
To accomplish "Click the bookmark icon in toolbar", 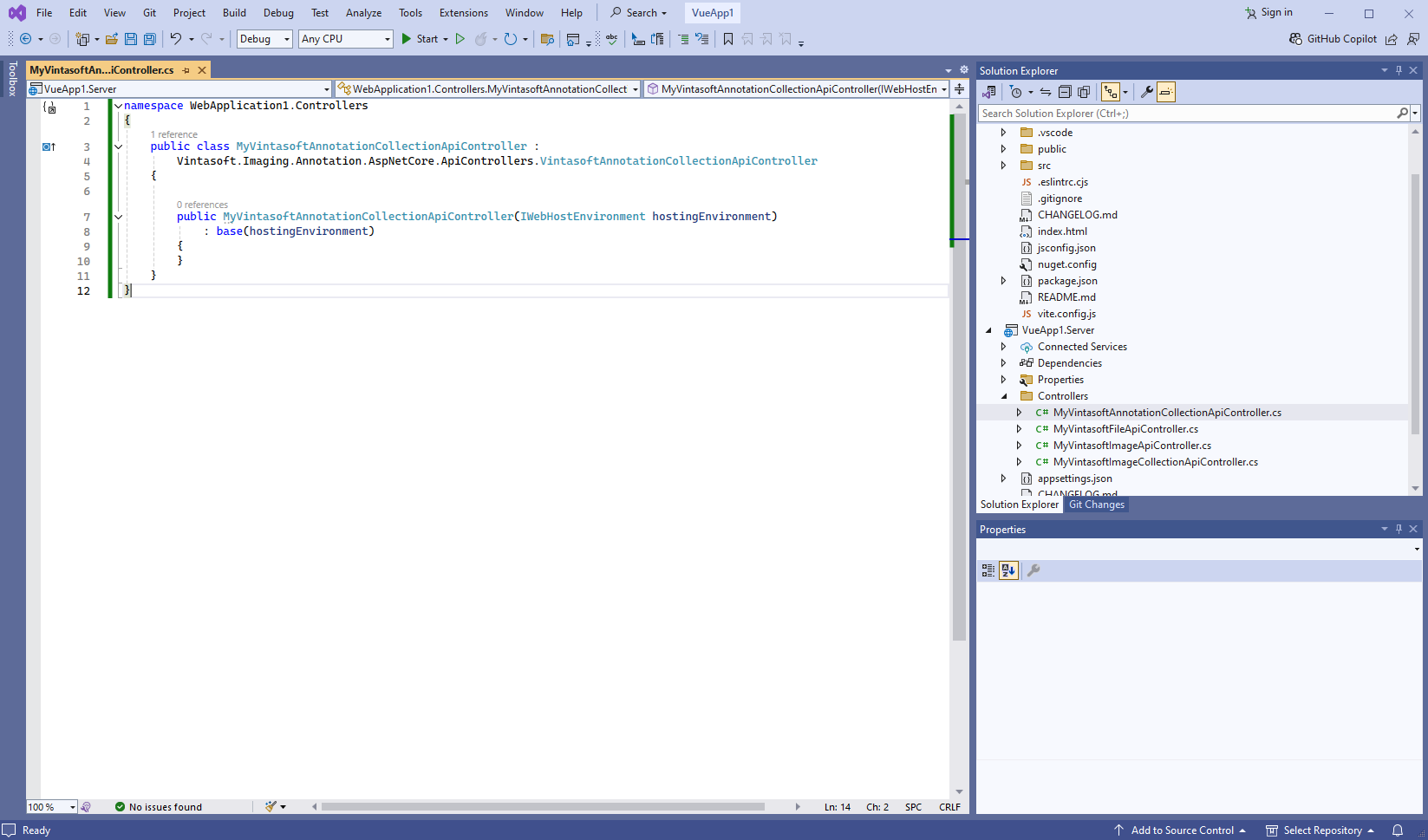I will tap(728, 39).
